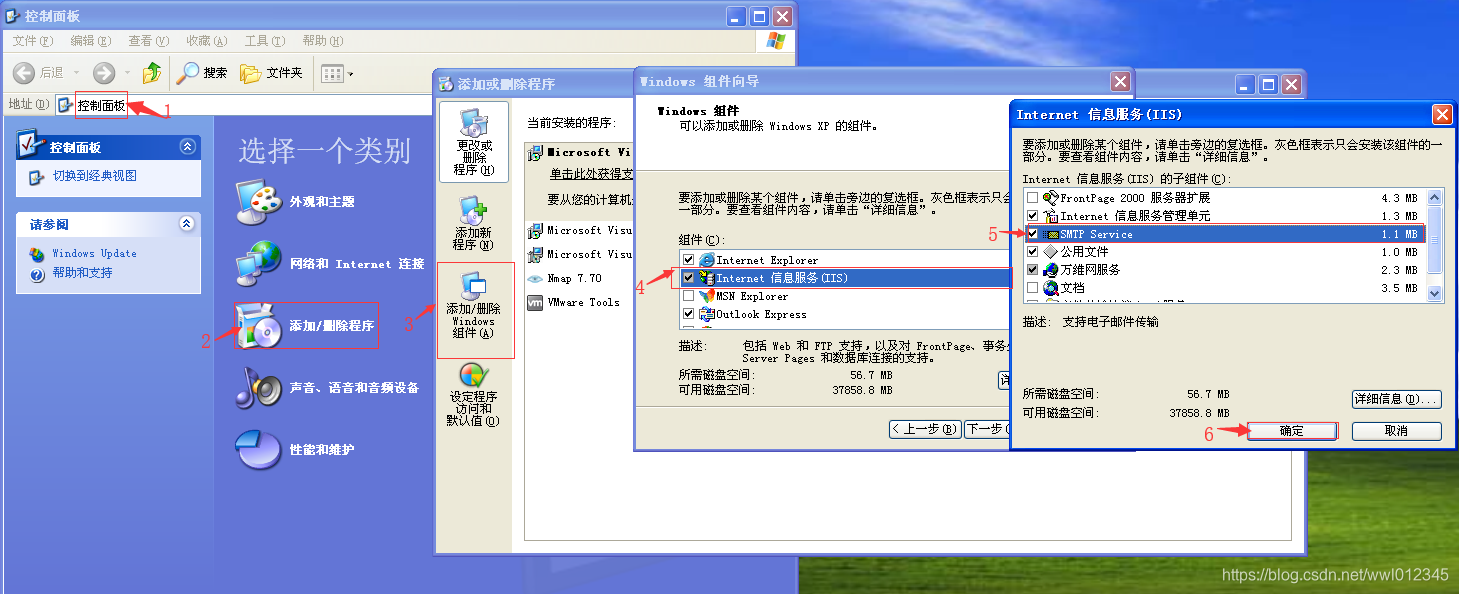Click the Nmap eye icon in program list

pos(535,278)
